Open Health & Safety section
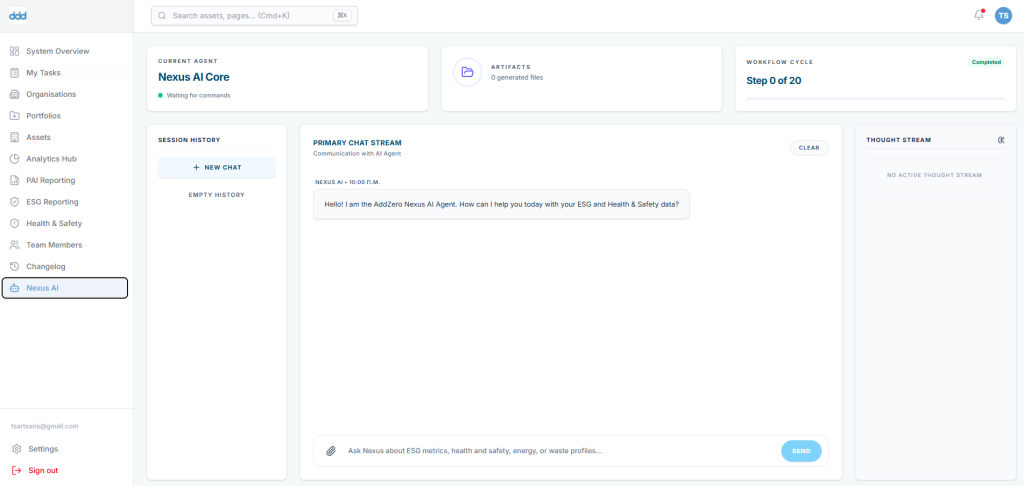The width and height of the screenshot is (1024, 486). [65, 223]
